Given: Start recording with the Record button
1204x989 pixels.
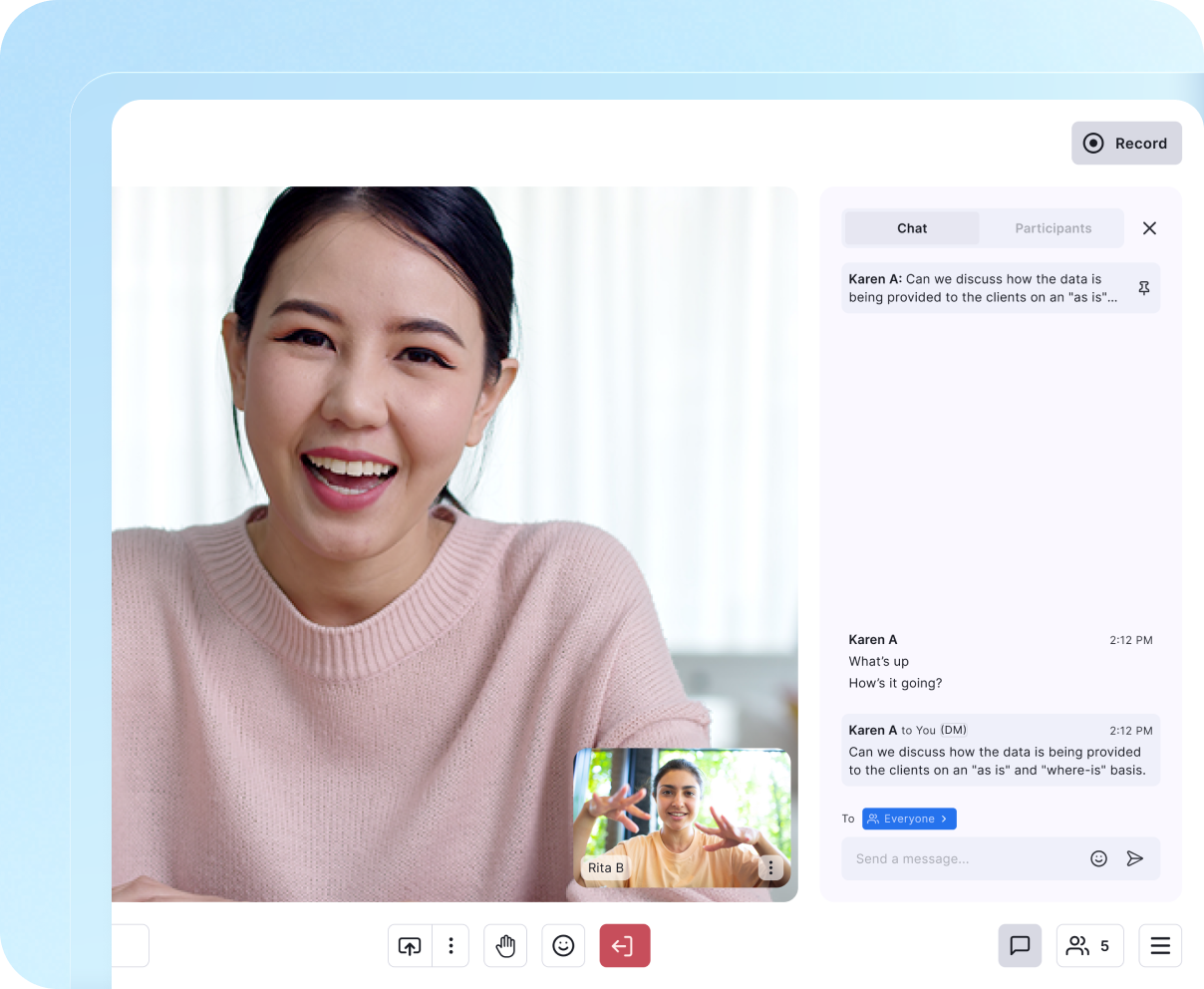Looking at the screenshot, I should point(1126,144).
